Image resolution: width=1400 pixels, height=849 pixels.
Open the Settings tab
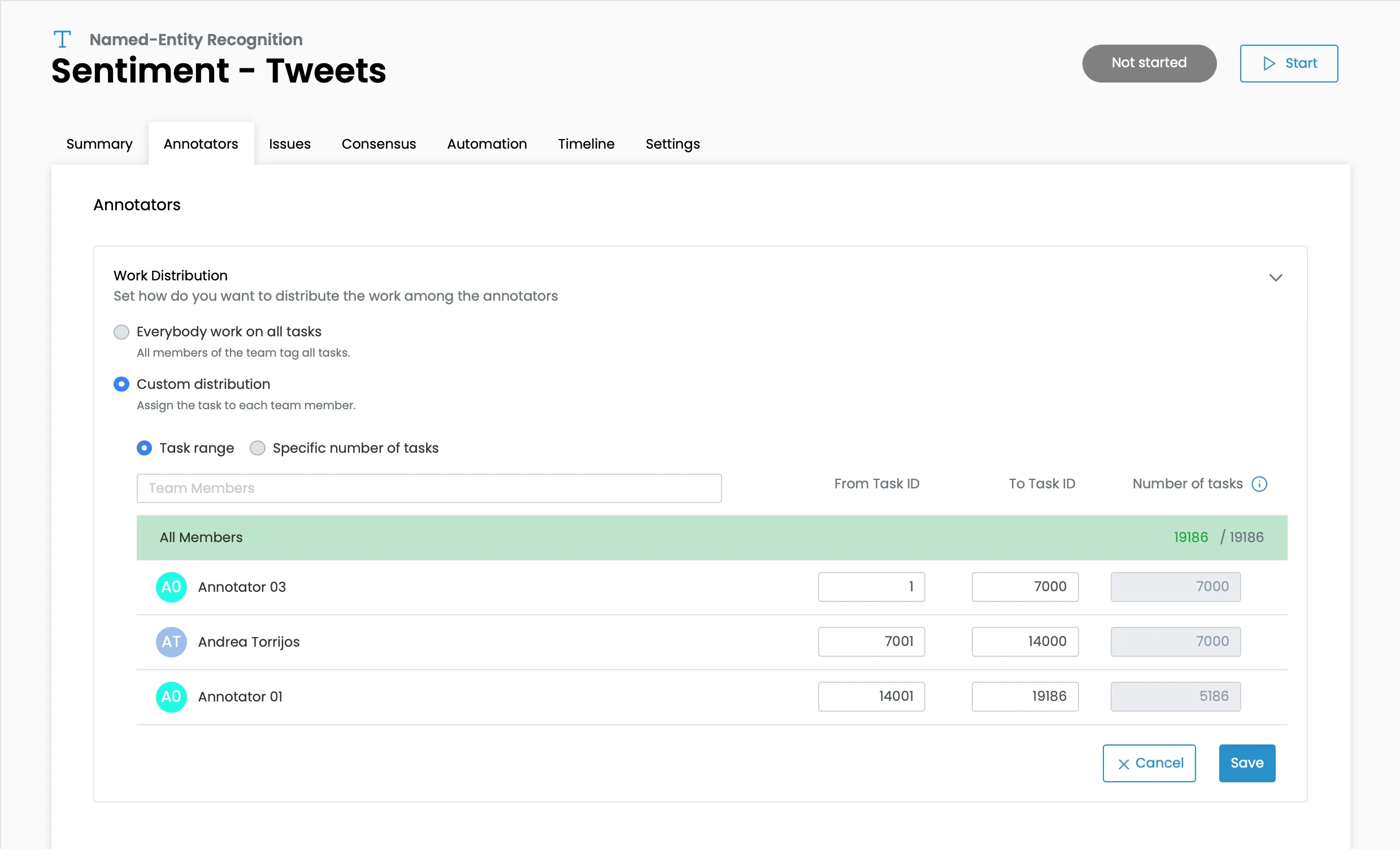click(x=673, y=144)
